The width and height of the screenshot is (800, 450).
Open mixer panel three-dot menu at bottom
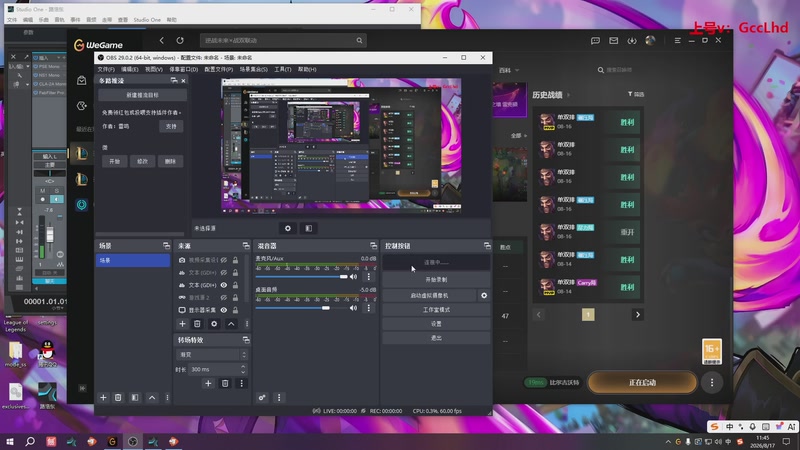click(279, 397)
